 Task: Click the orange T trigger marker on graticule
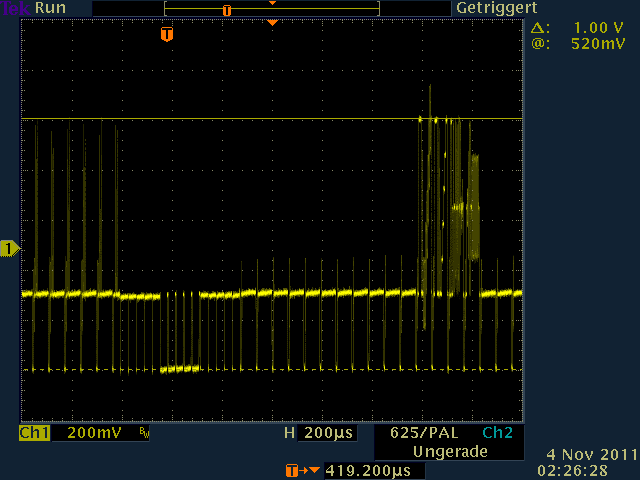(x=167, y=35)
